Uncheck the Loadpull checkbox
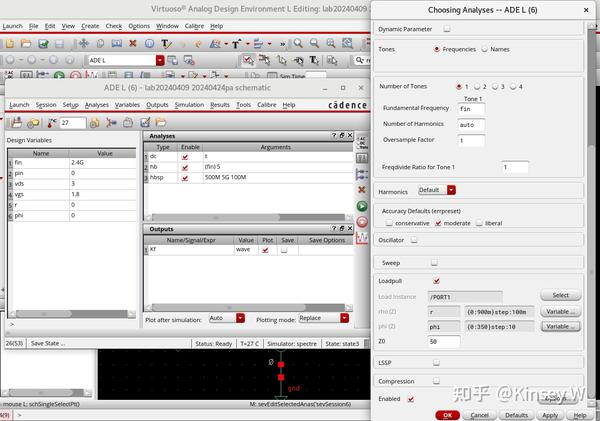Viewport: 600px width, 421px height. tap(436, 281)
